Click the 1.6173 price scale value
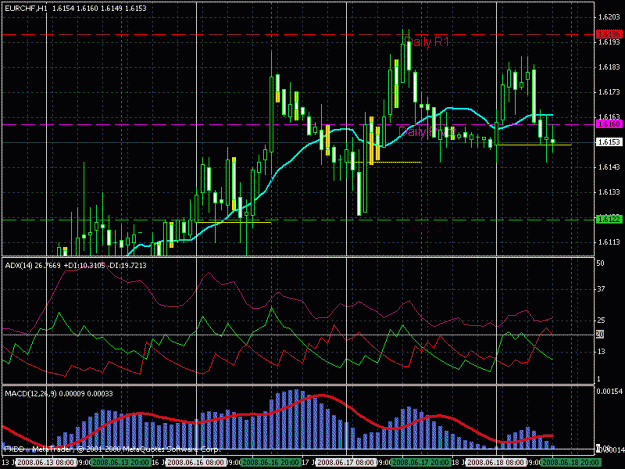Image resolution: width=625 pixels, height=469 pixels. tap(609, 92)
